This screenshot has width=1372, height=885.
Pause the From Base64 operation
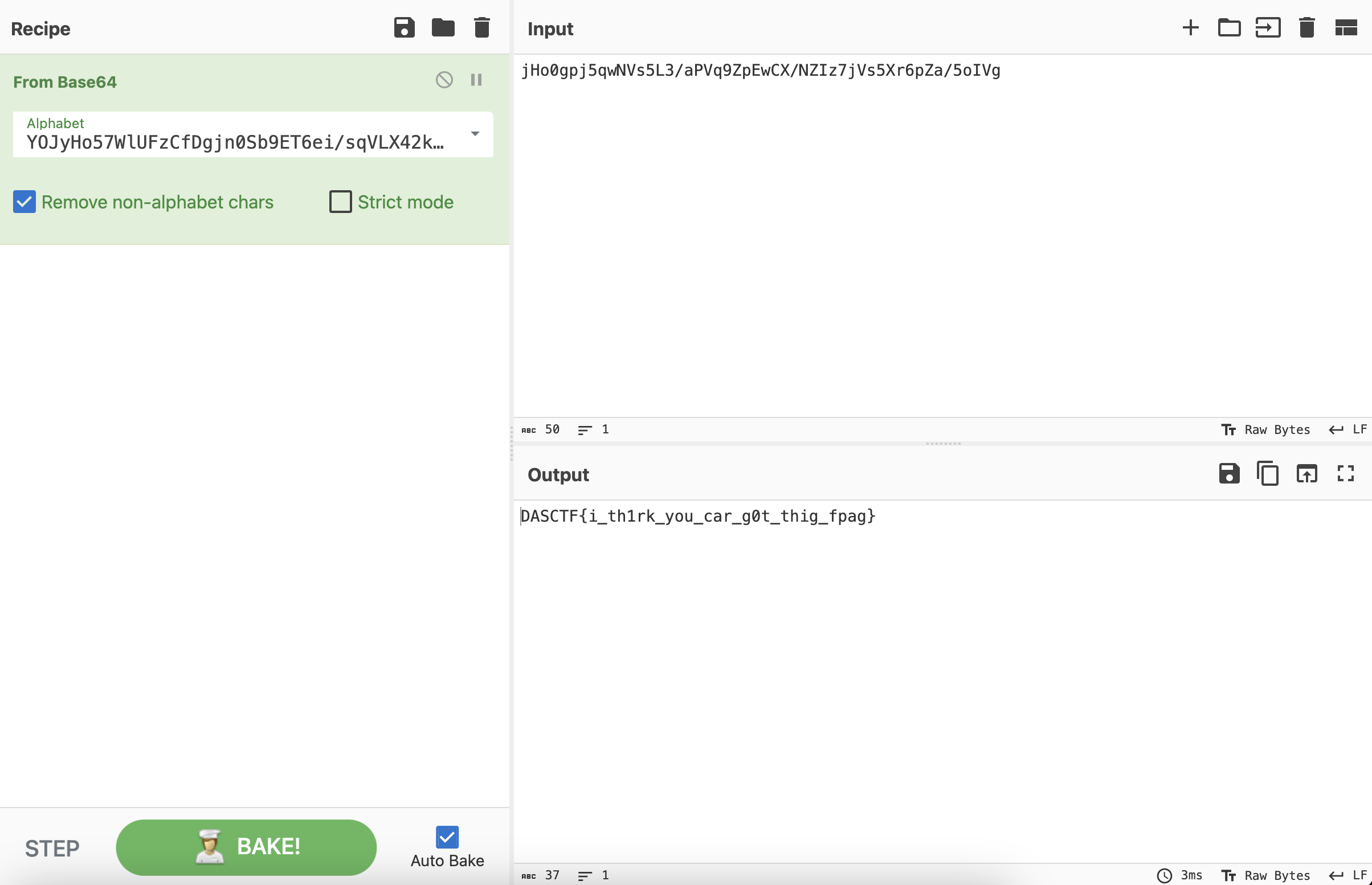(x=478, y=80)
